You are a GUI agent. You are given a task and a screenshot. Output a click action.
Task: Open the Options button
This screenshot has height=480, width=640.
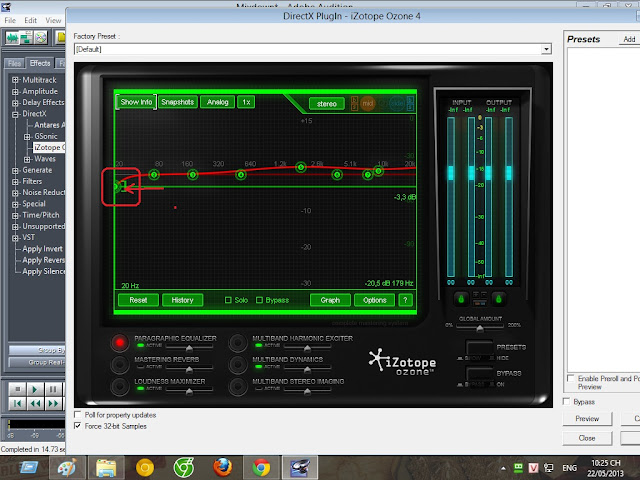pyautogui.click(x=374, y=300)
